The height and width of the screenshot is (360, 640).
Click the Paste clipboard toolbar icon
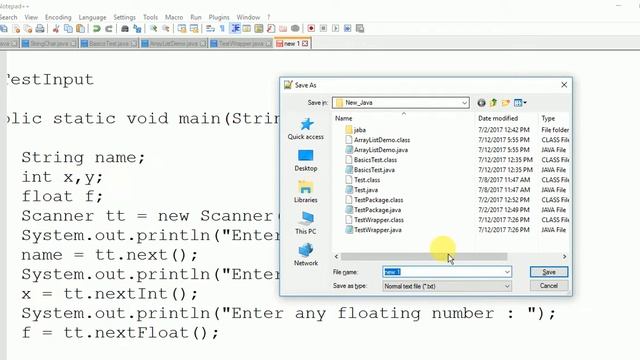81,29
